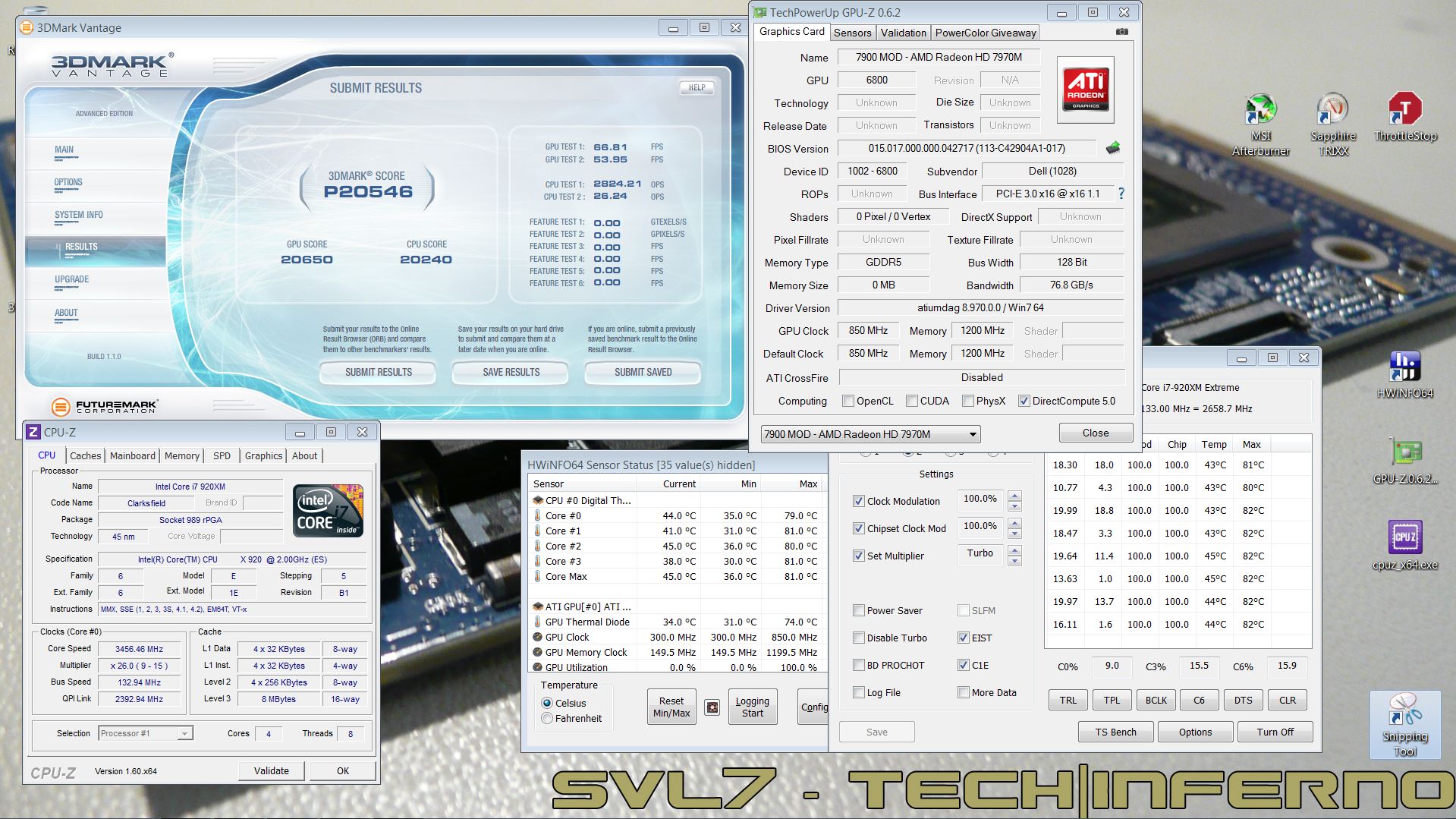Click GPU-Z Name field value
Image resolution: width=1456 pixels, height=819 pixels.
(939, 57)
